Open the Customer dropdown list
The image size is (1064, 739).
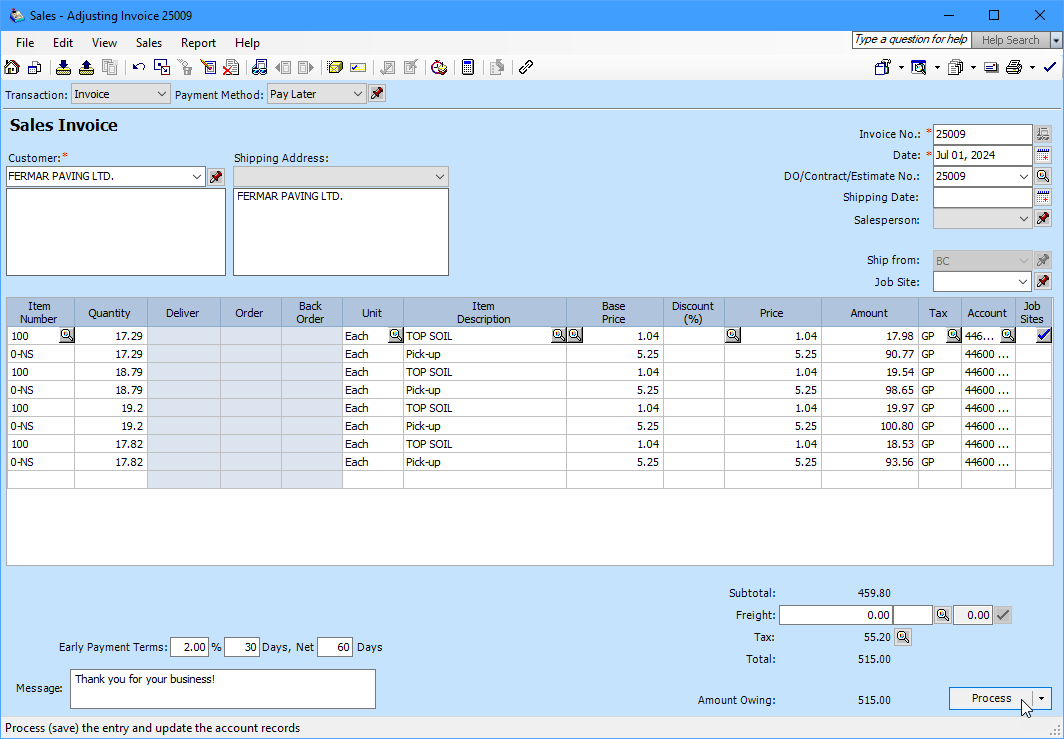tap(196, 177)
